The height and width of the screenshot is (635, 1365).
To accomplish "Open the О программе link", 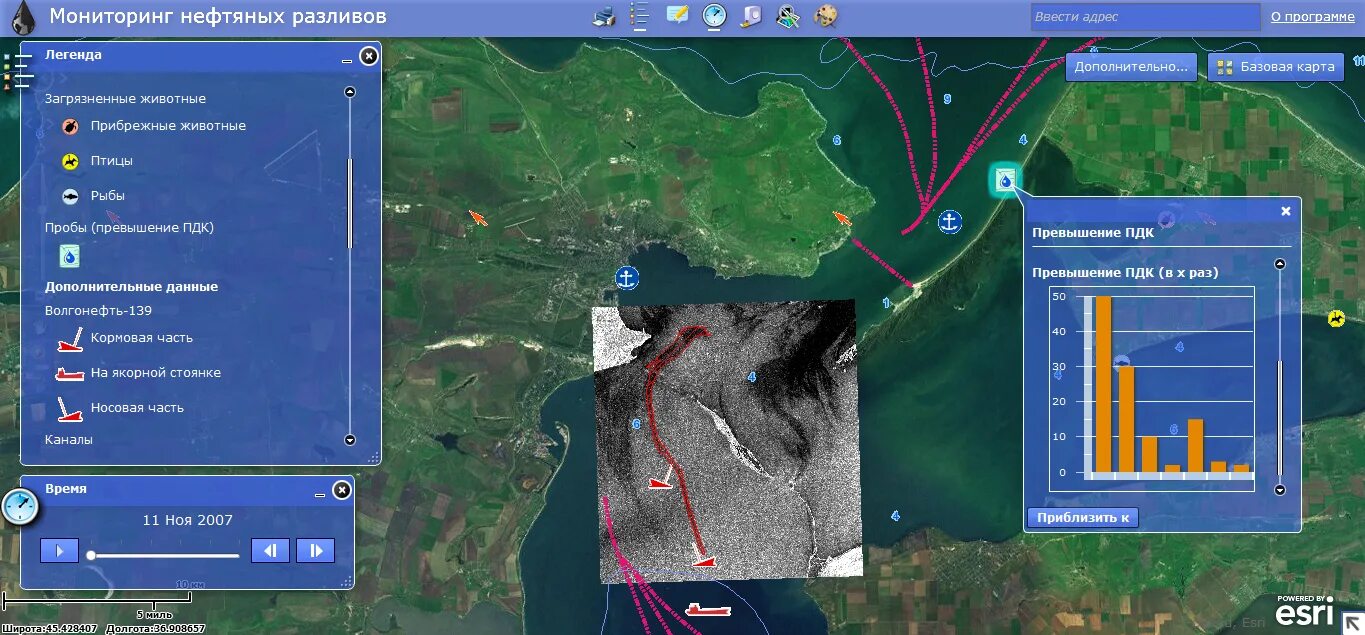I will (1313, 16).
